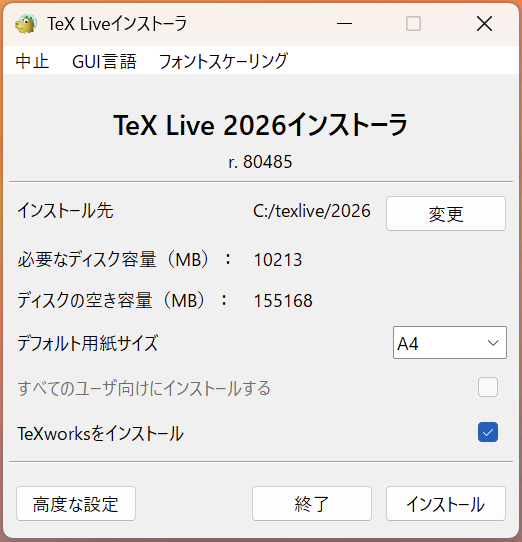Screen dimensions: 522x542
Task: Click the インストール先 label
Action: tap(65, 210)
